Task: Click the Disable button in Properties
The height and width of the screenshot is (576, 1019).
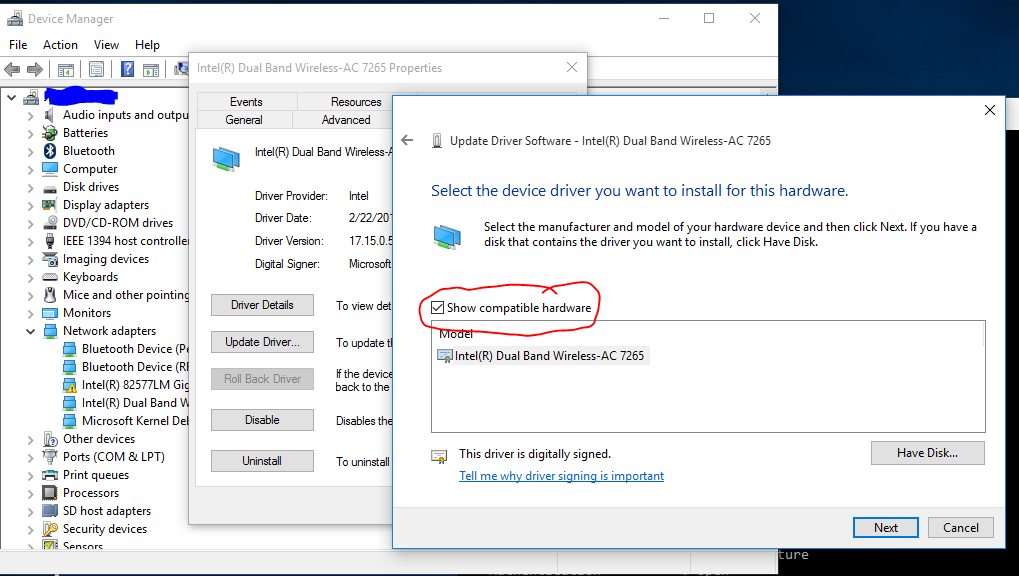Action: coord(263,420)
